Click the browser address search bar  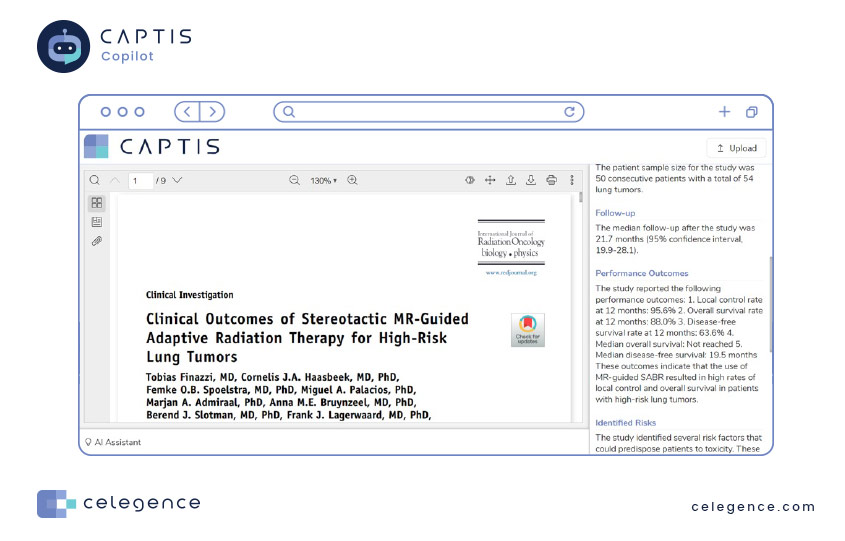[x=428, y=112]
